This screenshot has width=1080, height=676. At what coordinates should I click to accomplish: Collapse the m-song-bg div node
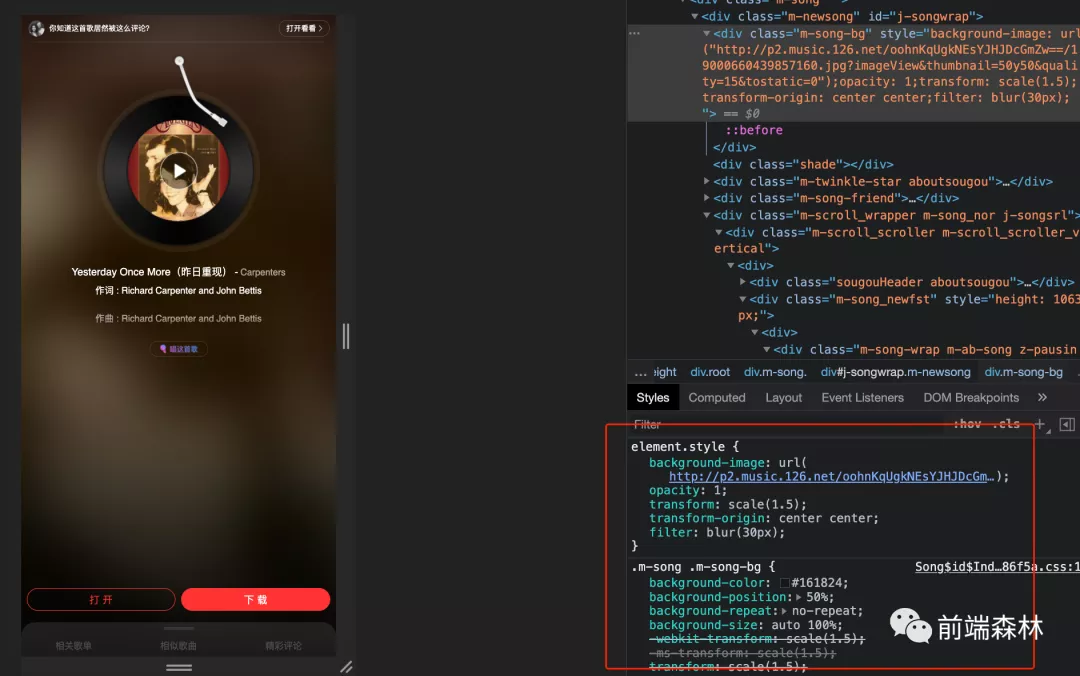click(707, 33)
